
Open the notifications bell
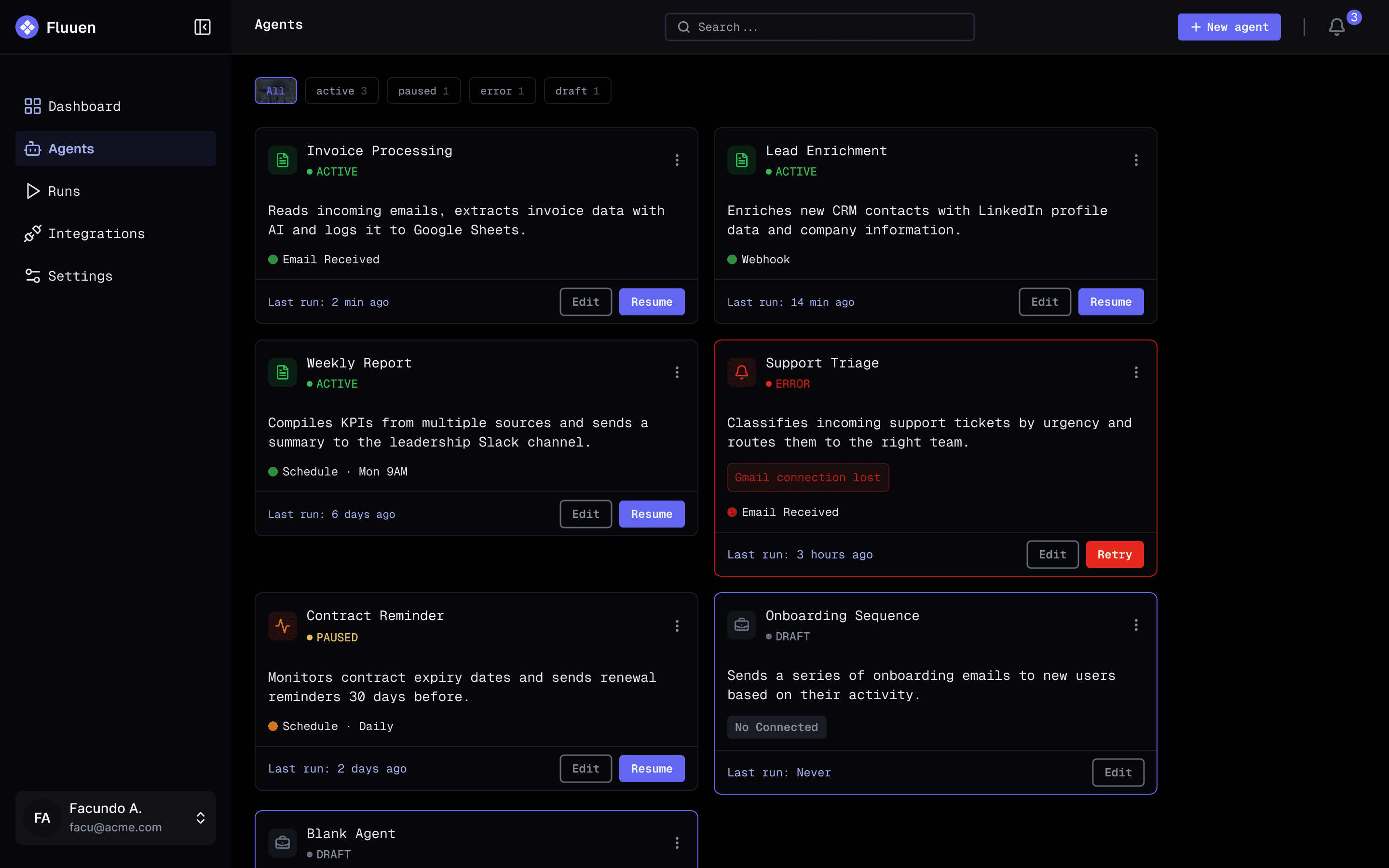pyautogui.click(x=1337, y=27)
